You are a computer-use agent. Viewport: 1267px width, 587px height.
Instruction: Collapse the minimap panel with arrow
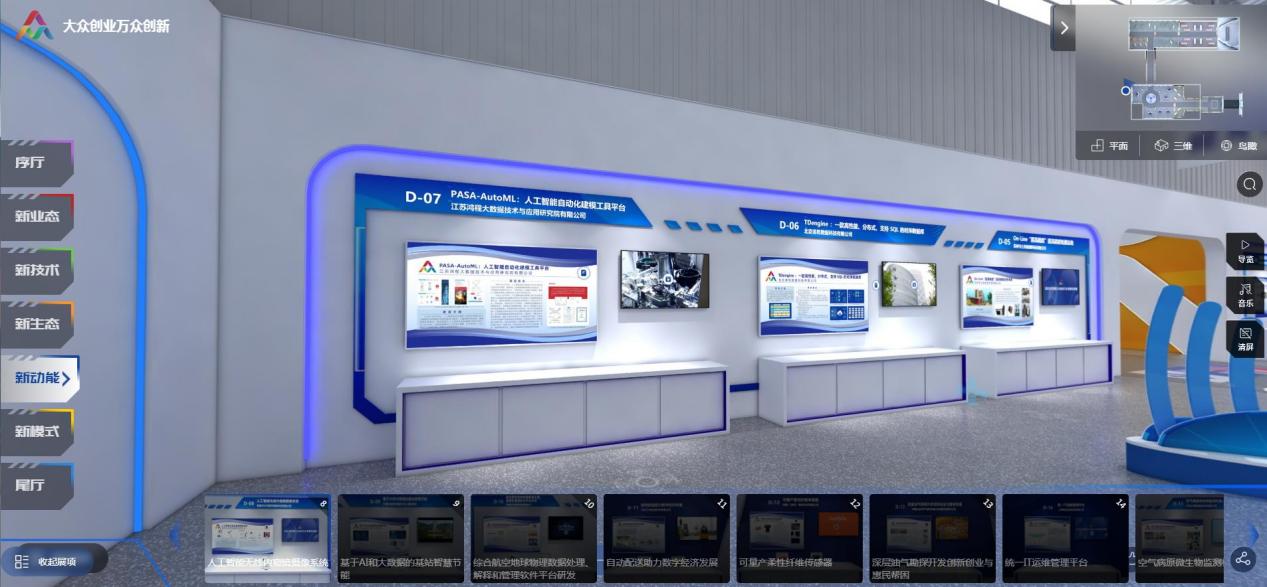[1063, 28]
